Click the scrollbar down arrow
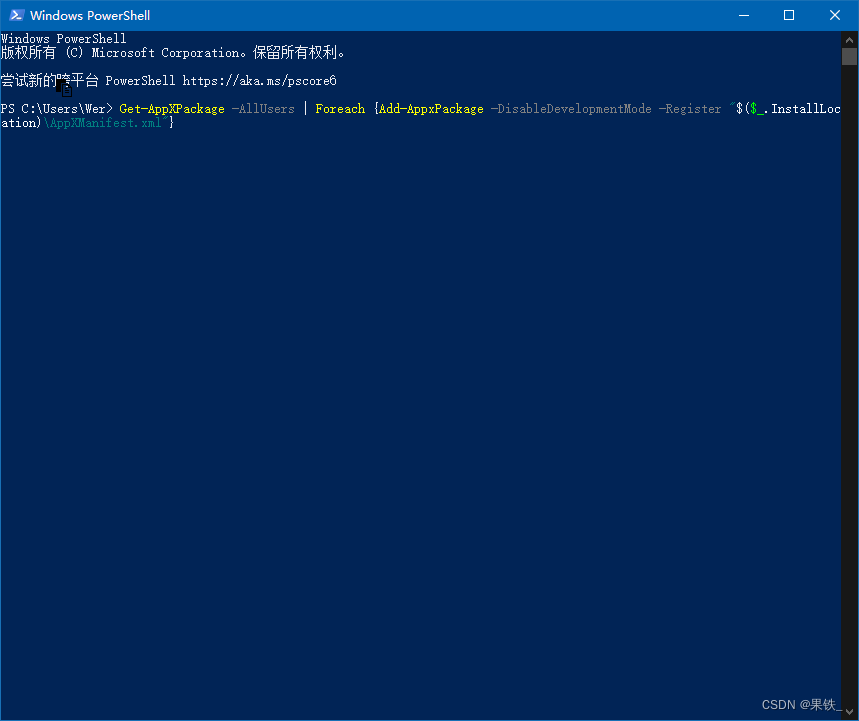Screen dimensions: 859x721 coord(849,712)
